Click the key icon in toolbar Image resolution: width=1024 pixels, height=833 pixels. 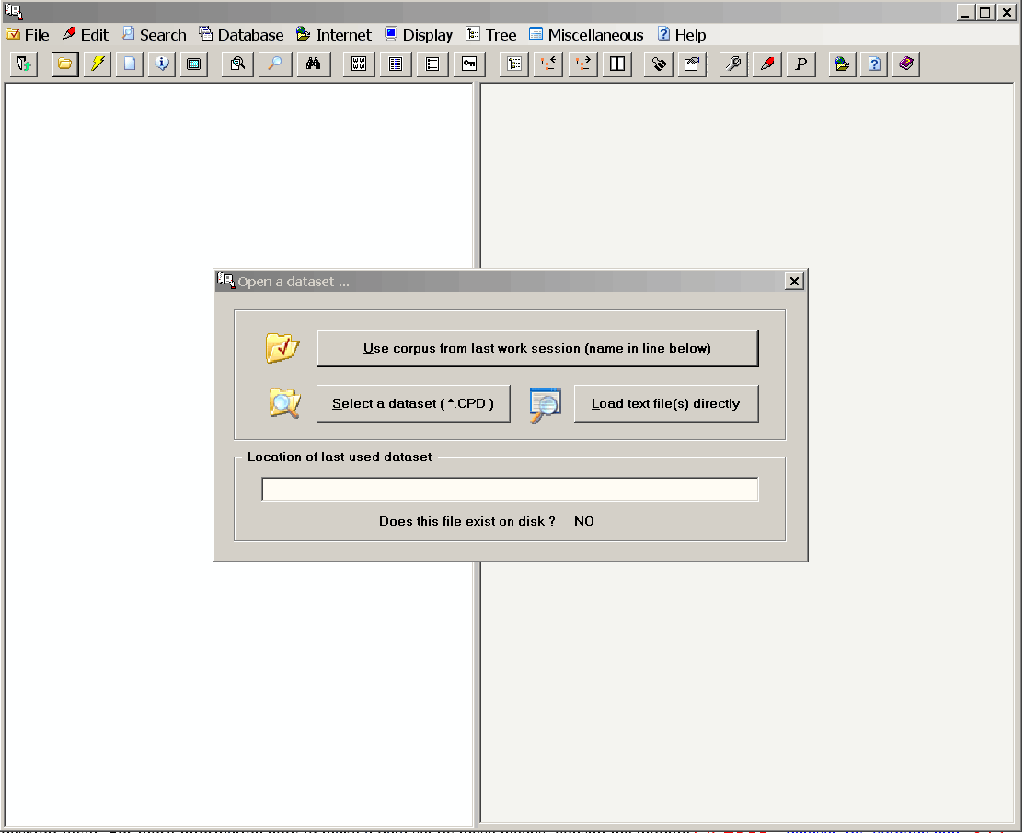pos(469,64)
